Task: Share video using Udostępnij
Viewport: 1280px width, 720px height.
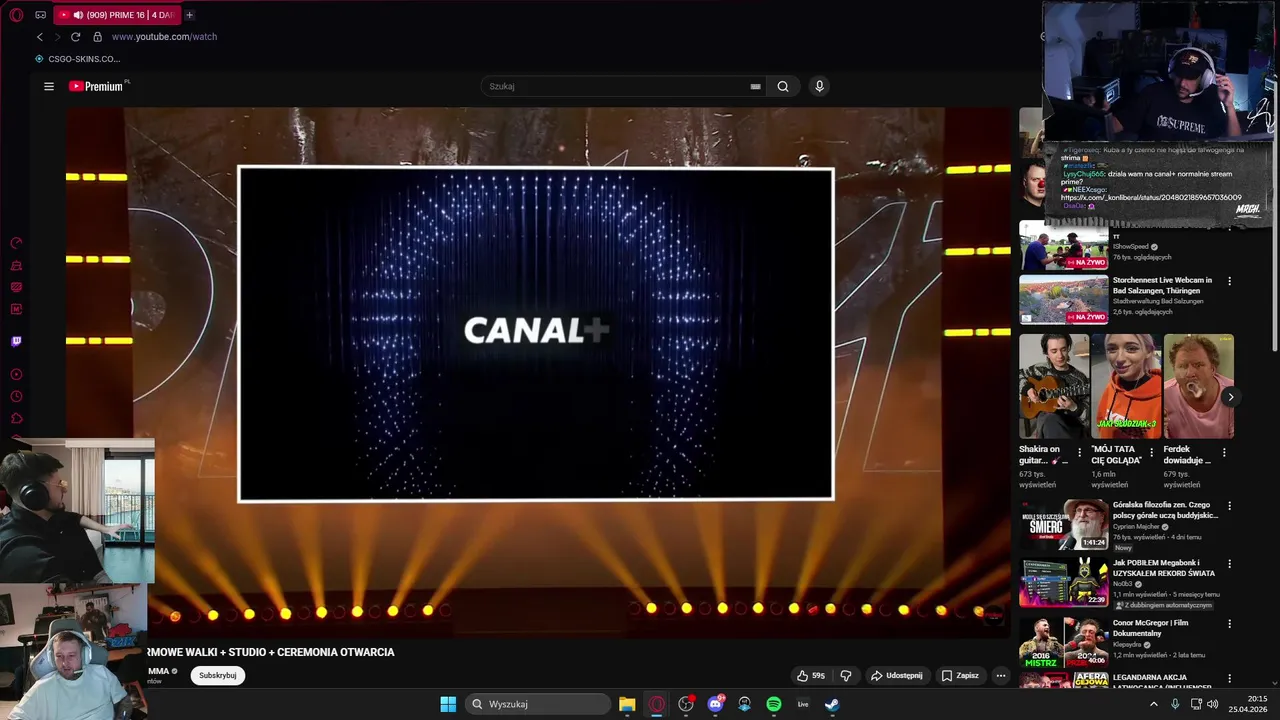Action: tap(896, 675)
